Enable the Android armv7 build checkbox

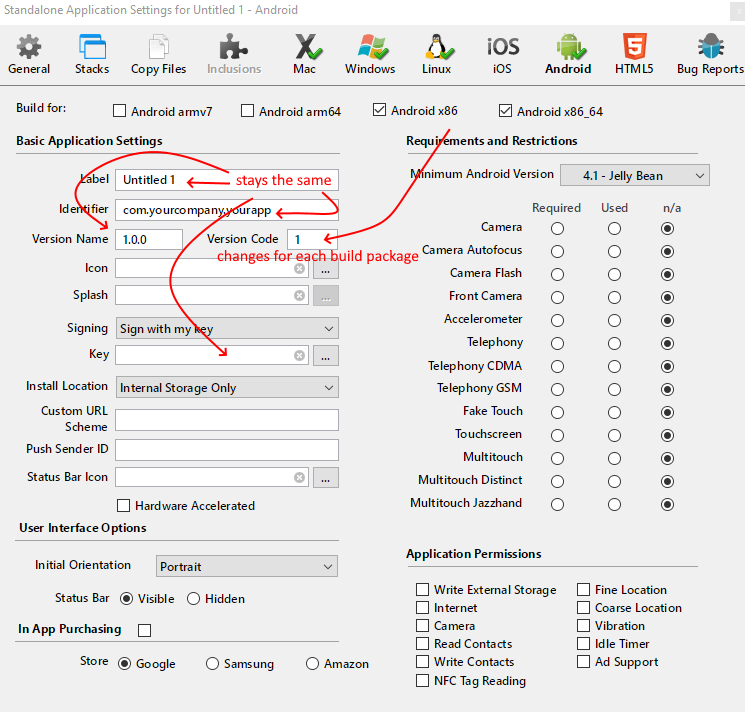click(120, 111)
